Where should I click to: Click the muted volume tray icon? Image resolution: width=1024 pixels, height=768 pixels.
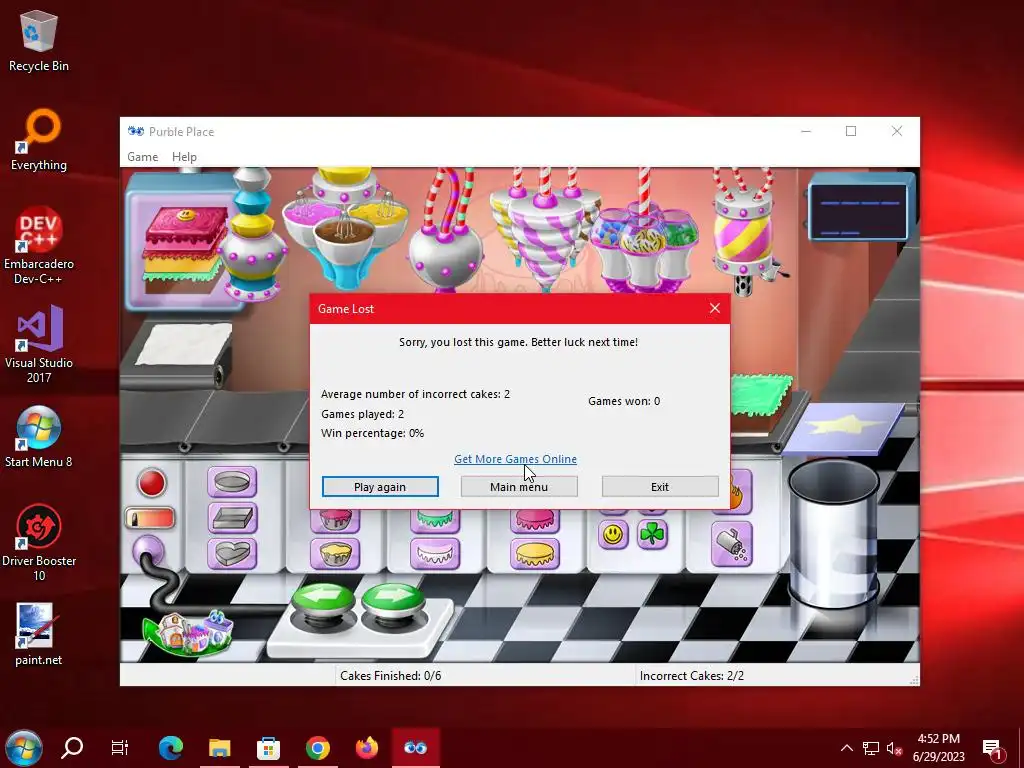pyautogui.click(x=894, y=748)
